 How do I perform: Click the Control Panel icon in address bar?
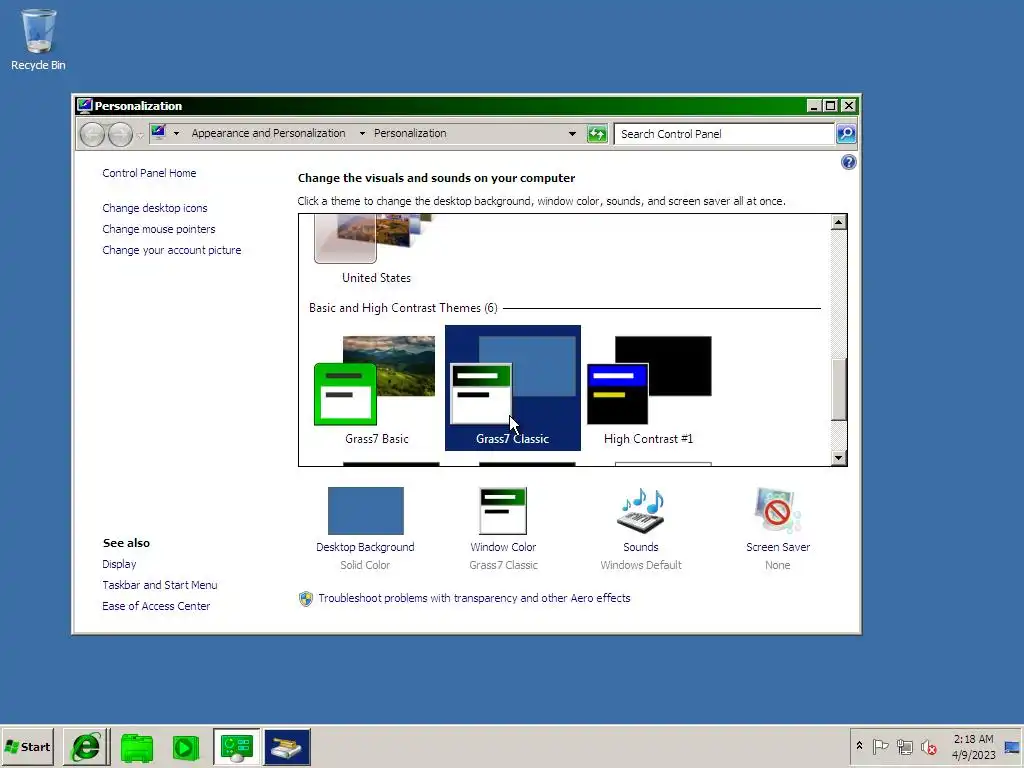tap(158, 133)
